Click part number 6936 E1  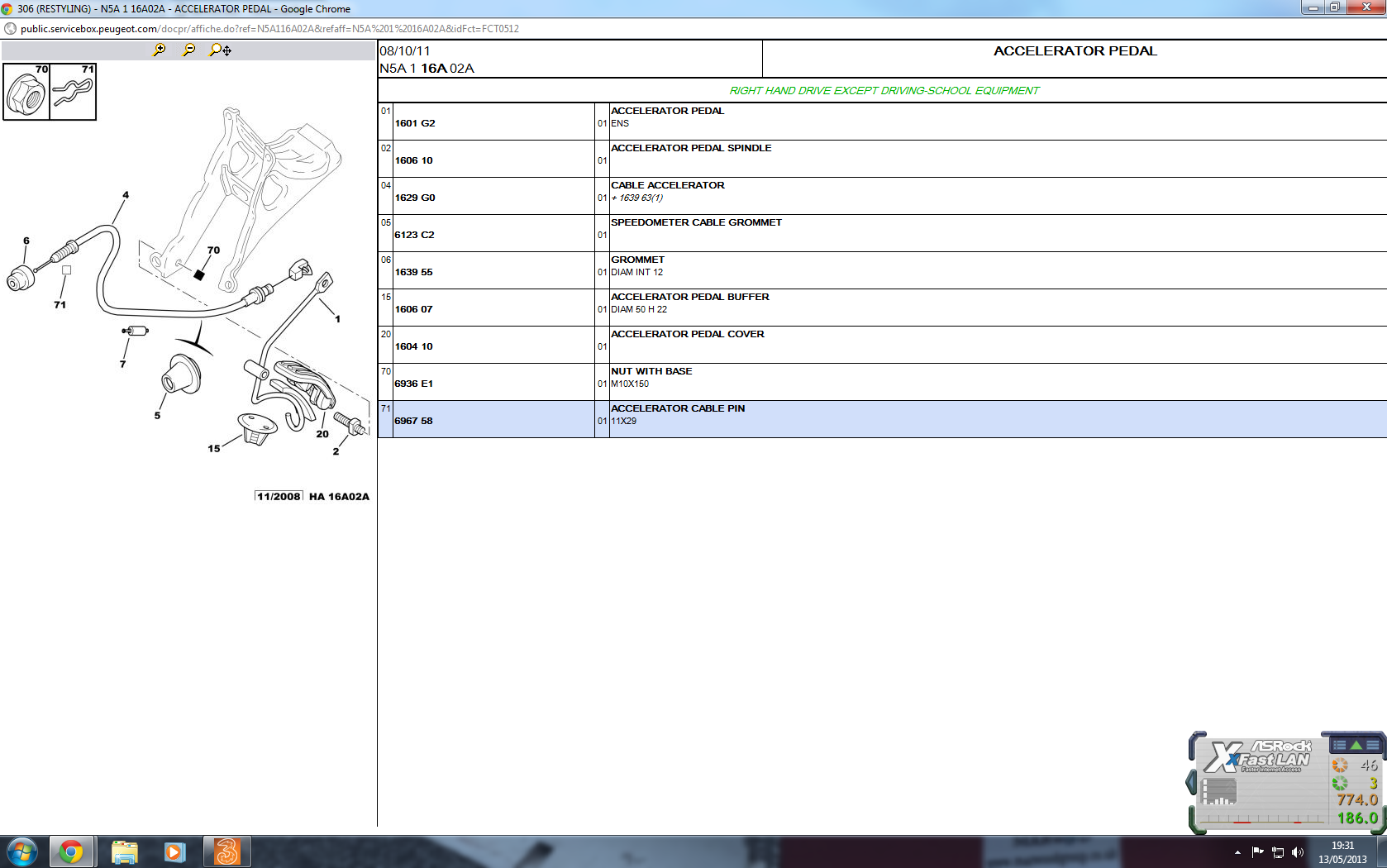point(414,384)
